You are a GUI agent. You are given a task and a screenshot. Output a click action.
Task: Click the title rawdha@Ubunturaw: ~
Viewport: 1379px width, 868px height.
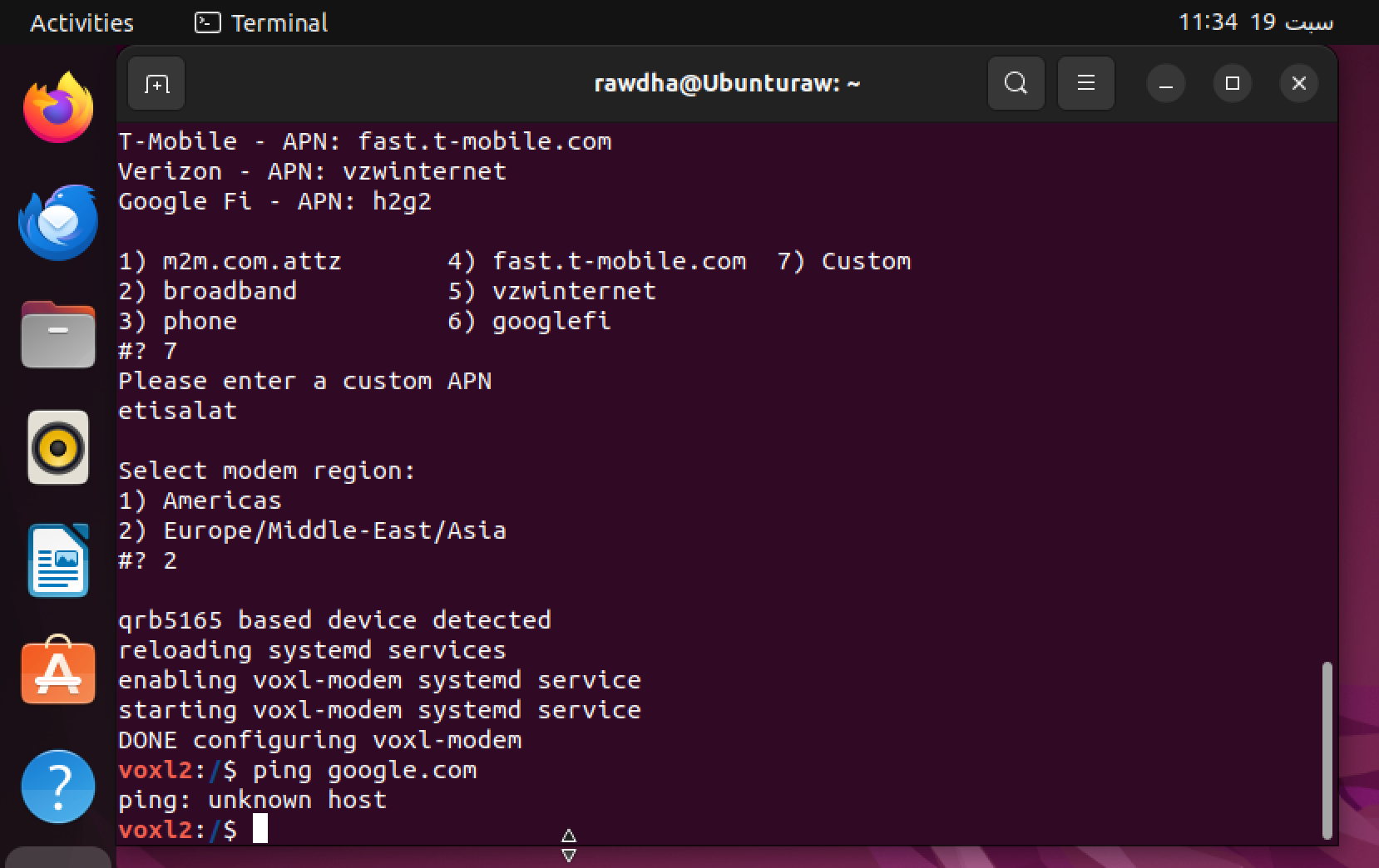pos(727,83)
